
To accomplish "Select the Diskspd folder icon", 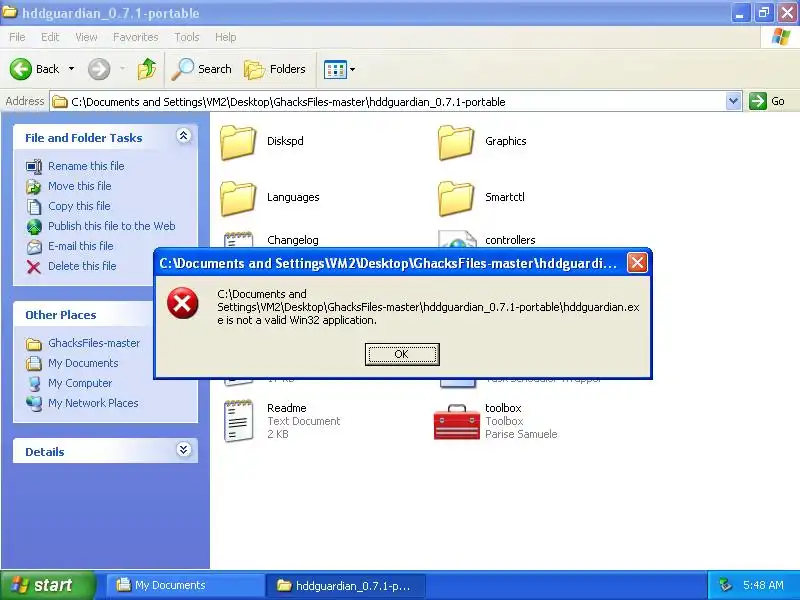I will 238,142.
